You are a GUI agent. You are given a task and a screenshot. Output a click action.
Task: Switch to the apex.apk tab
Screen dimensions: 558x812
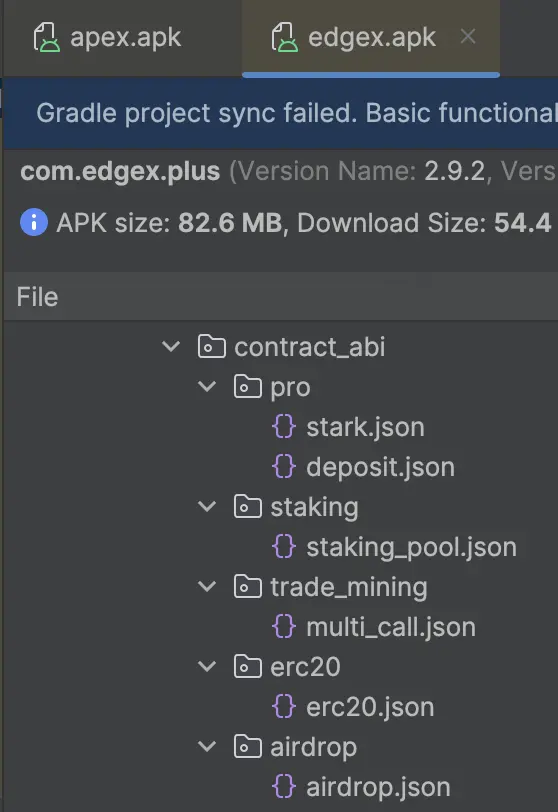tap(107, 37)
